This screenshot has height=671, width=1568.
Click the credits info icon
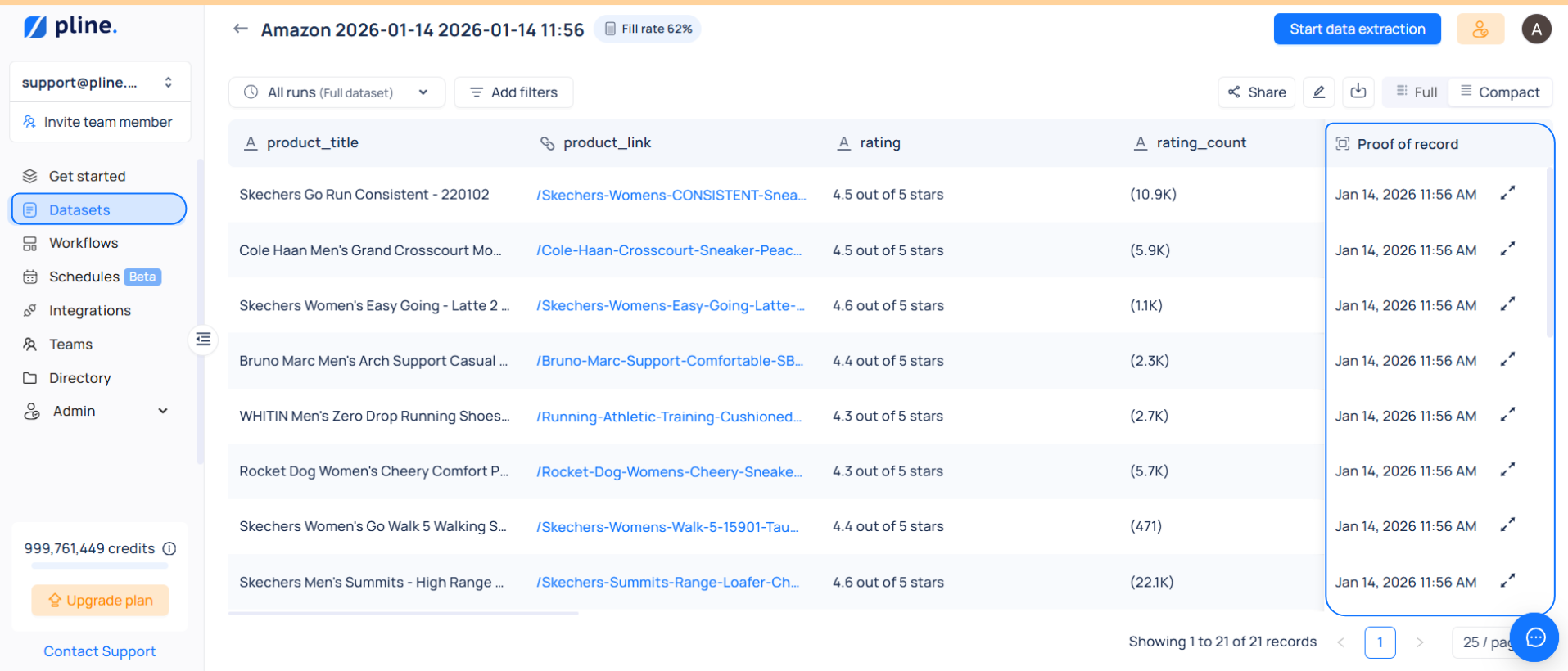[169, 549]
